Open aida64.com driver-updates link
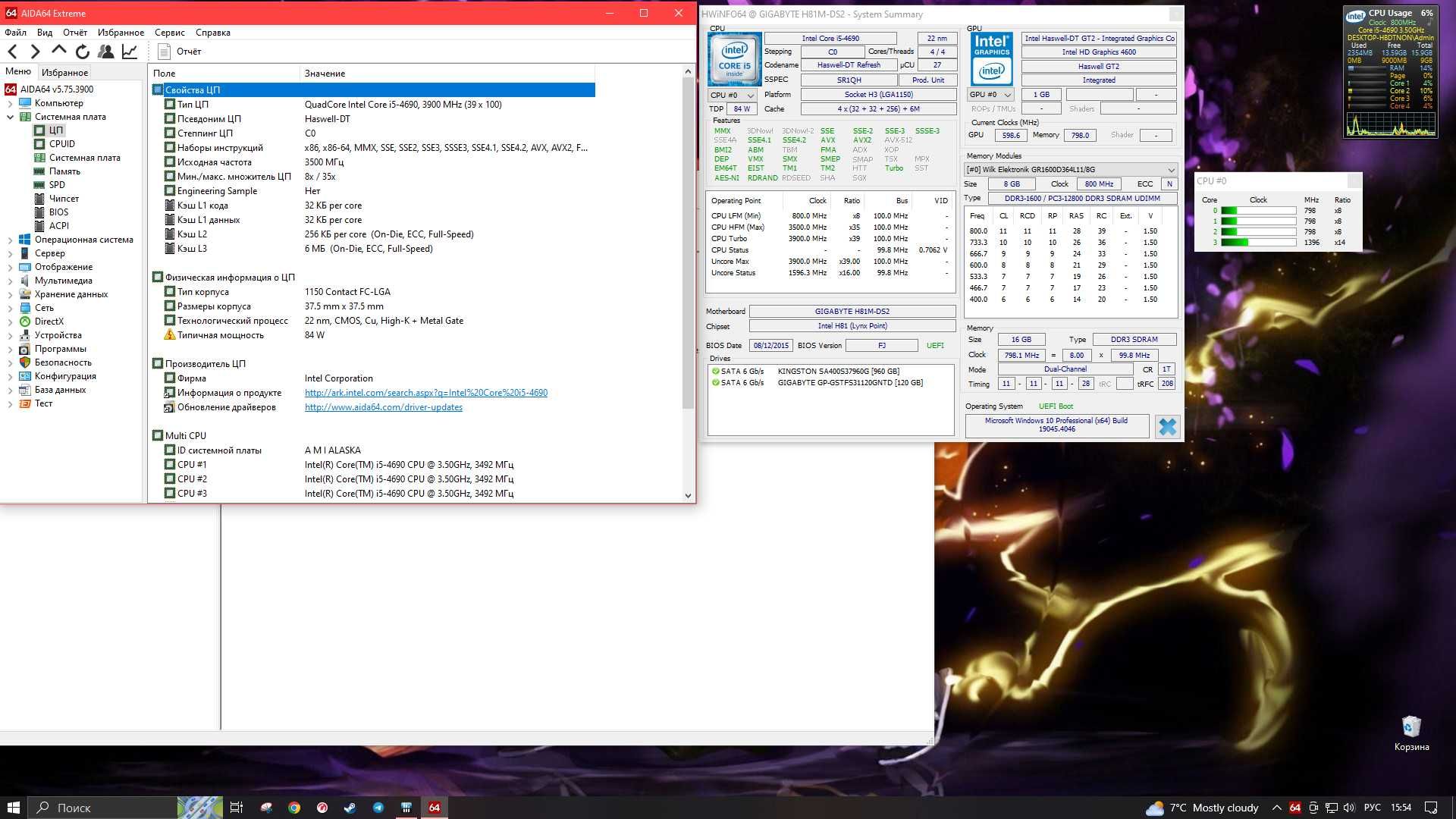 click(384, 407)
